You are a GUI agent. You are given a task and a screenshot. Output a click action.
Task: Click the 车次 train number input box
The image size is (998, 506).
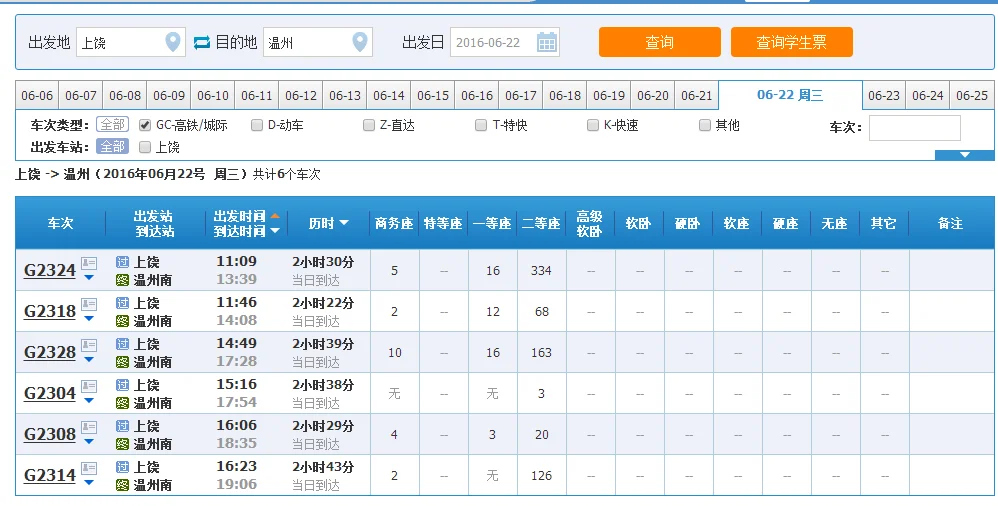(915, 128)
